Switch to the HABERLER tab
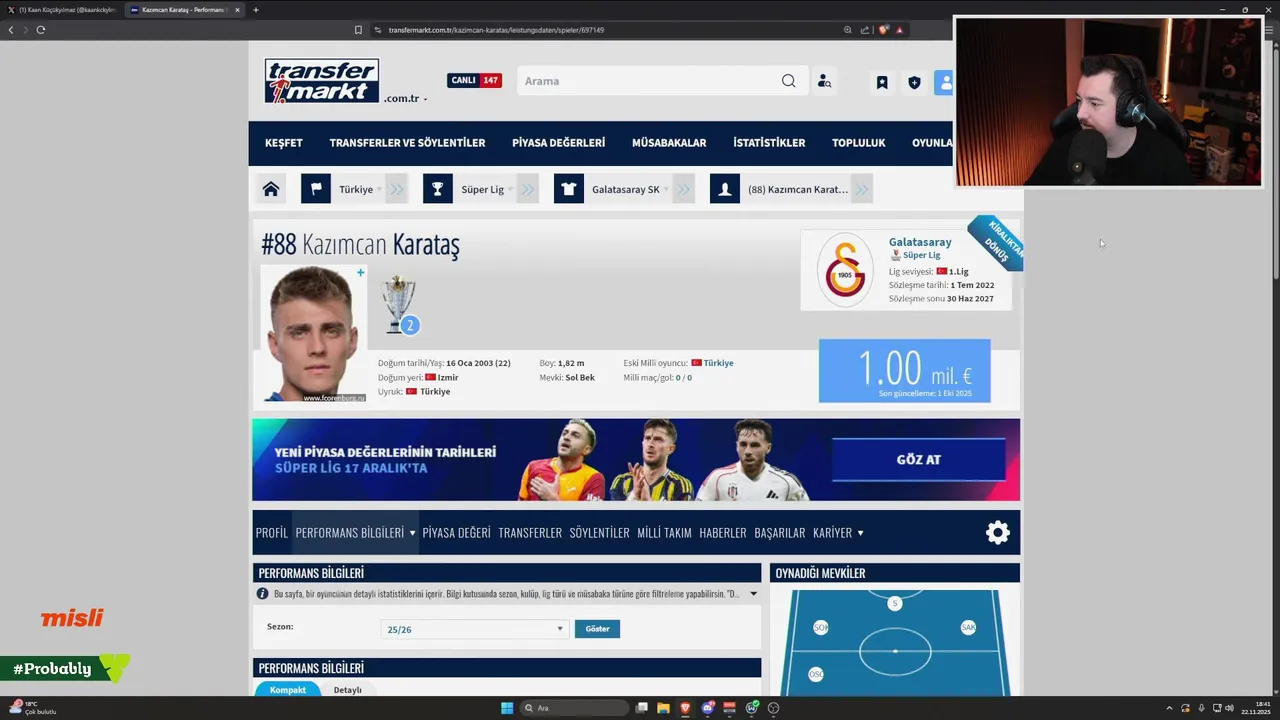The width and height of the screenshot is (1280, 720). click(723, 533)
